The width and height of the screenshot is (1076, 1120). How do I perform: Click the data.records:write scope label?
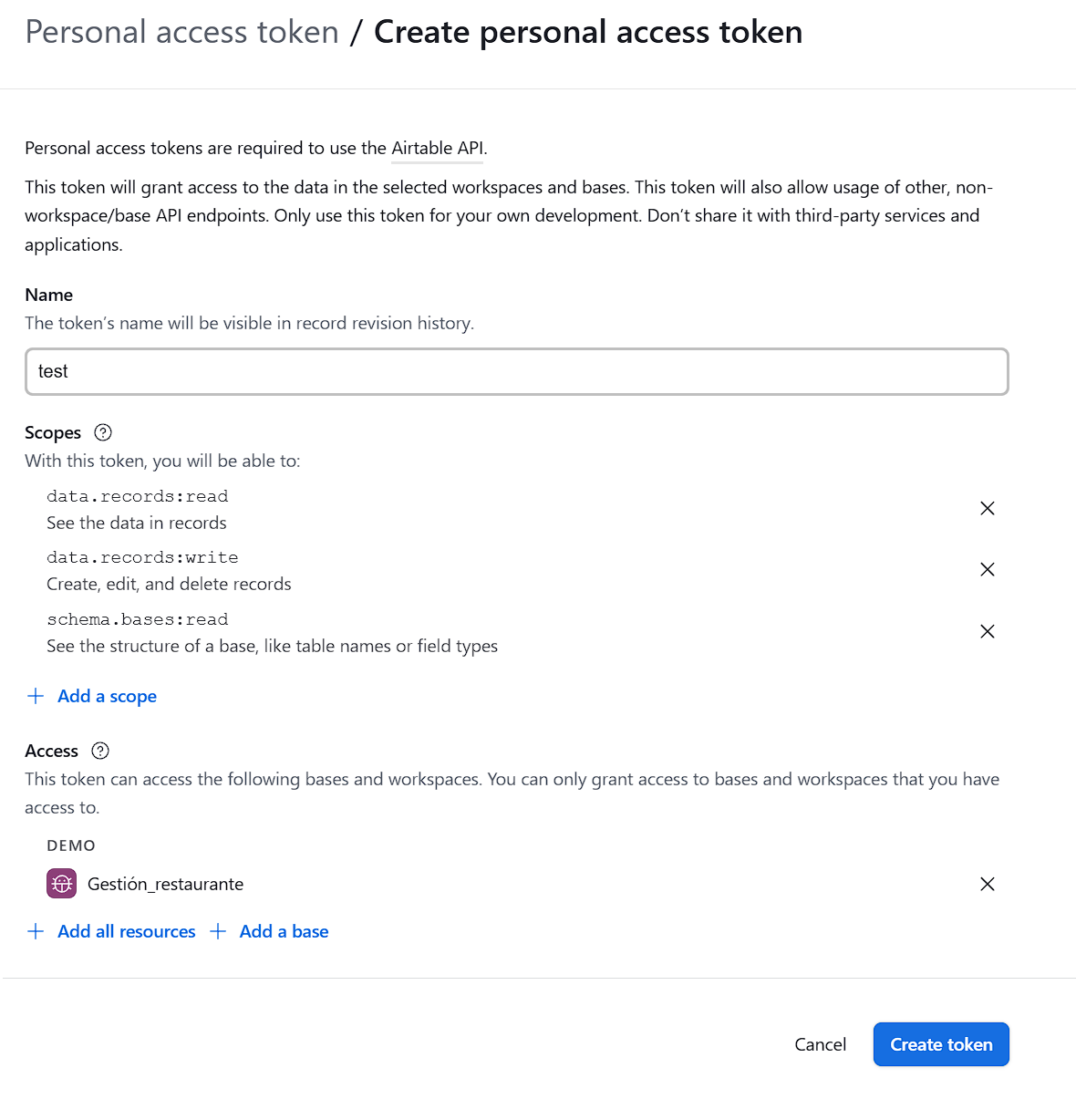(x=142, y=557)
